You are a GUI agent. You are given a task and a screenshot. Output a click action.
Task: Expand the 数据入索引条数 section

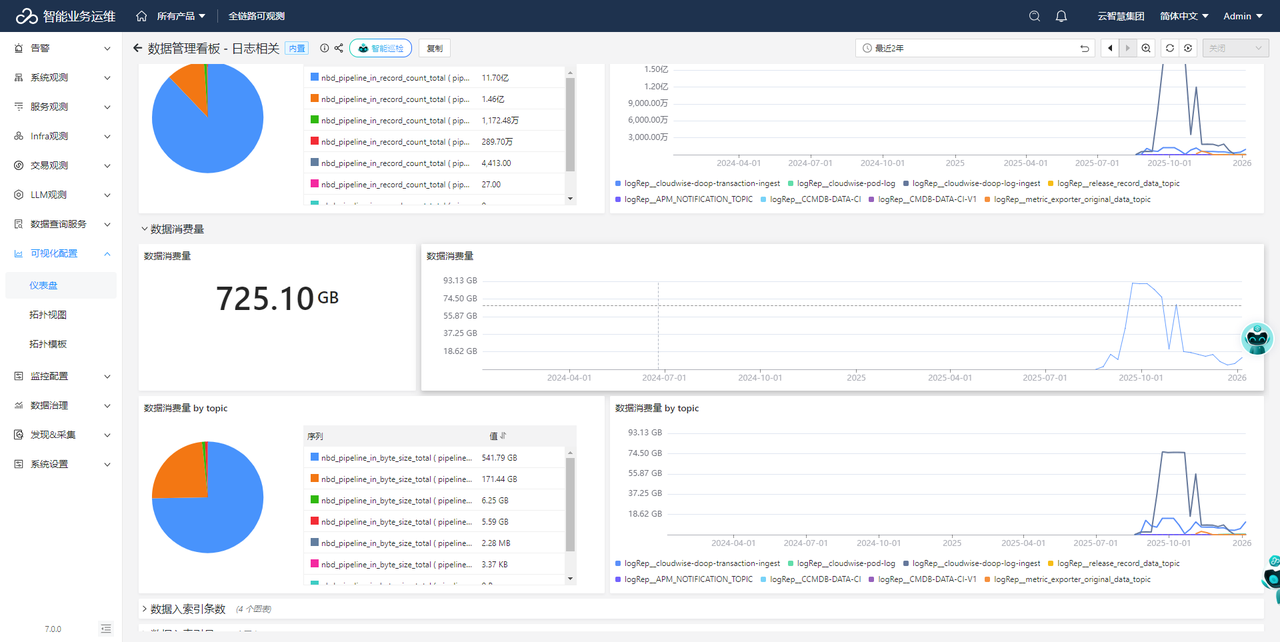[x=188, y=608]
